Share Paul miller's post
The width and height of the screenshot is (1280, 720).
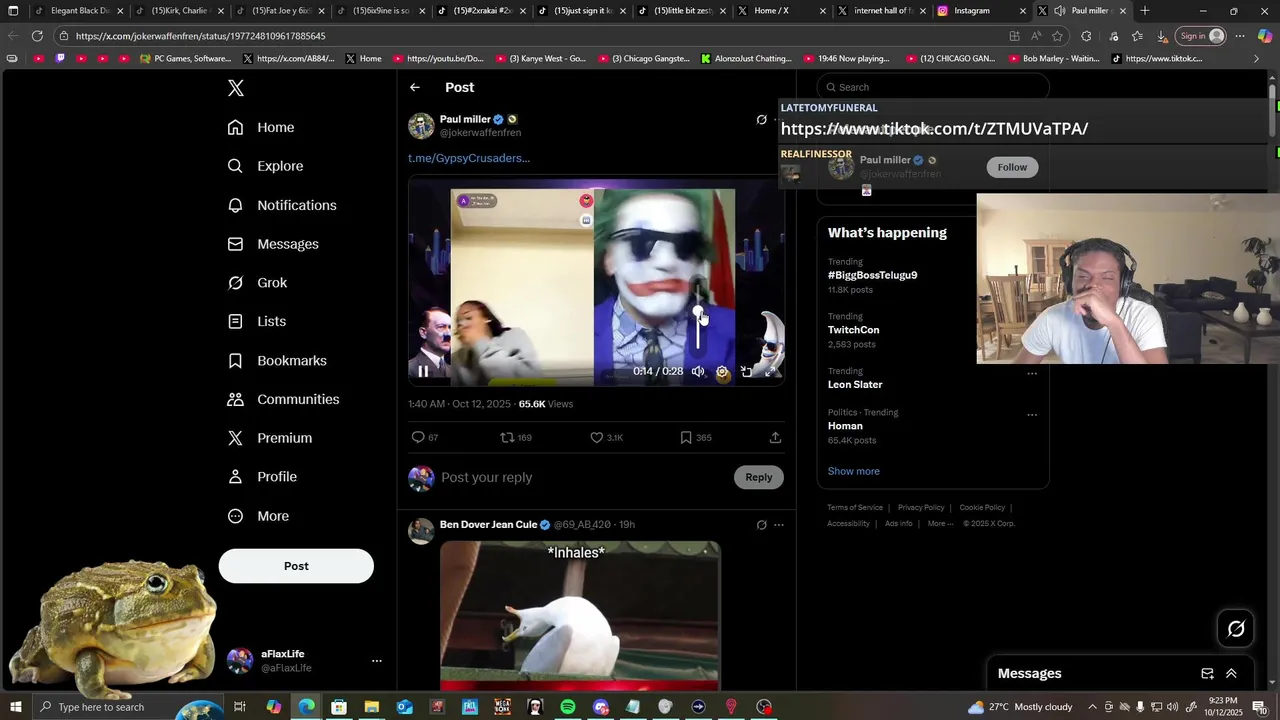(x=775, y=437)
